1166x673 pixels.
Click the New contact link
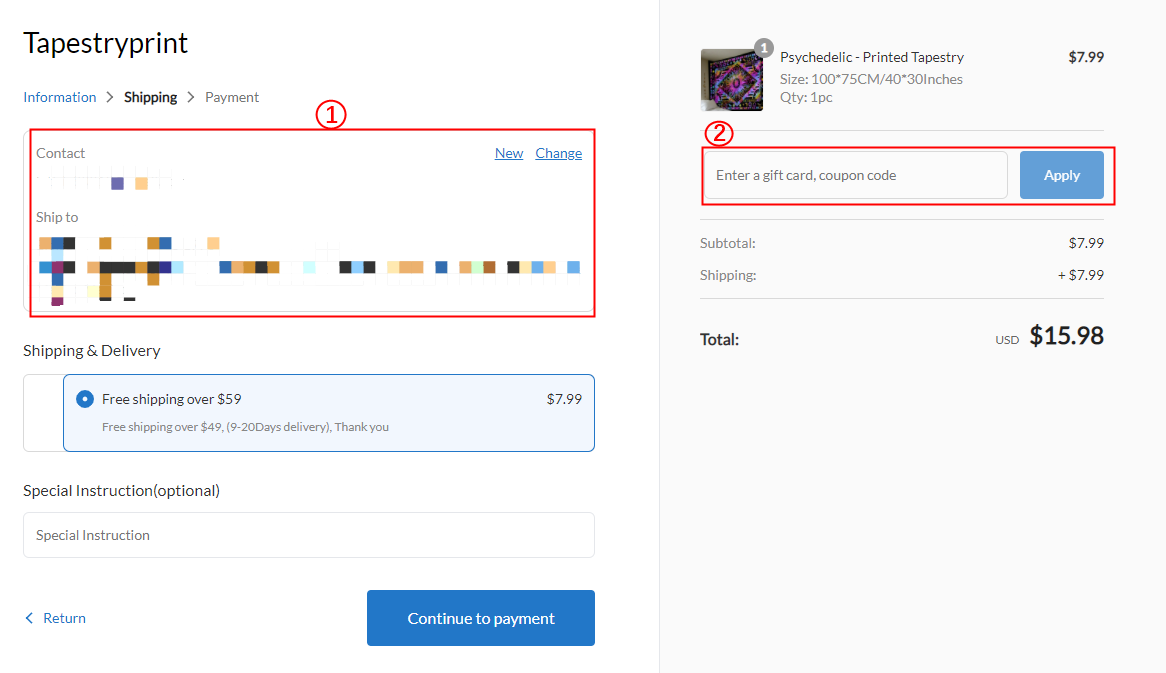click(509, 153)
